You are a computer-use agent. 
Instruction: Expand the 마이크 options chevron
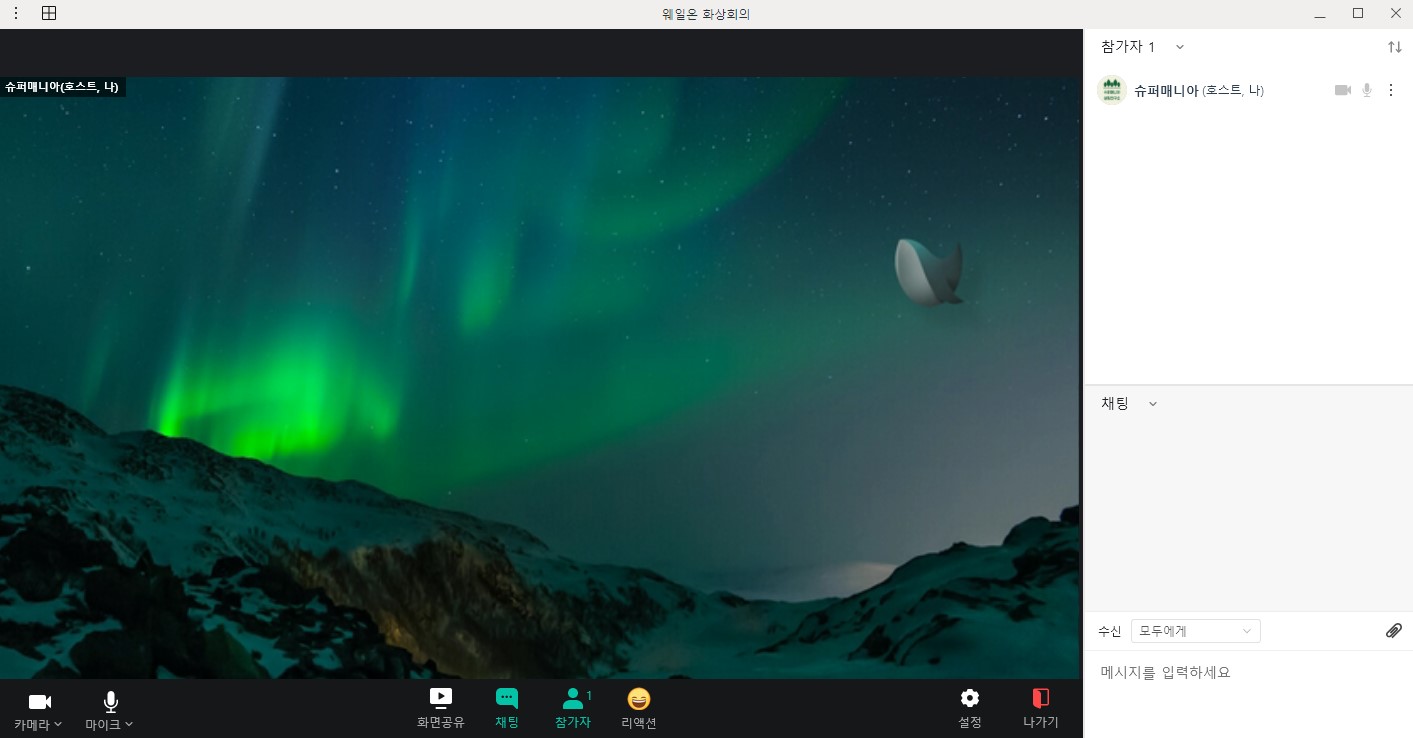(128, 724)
